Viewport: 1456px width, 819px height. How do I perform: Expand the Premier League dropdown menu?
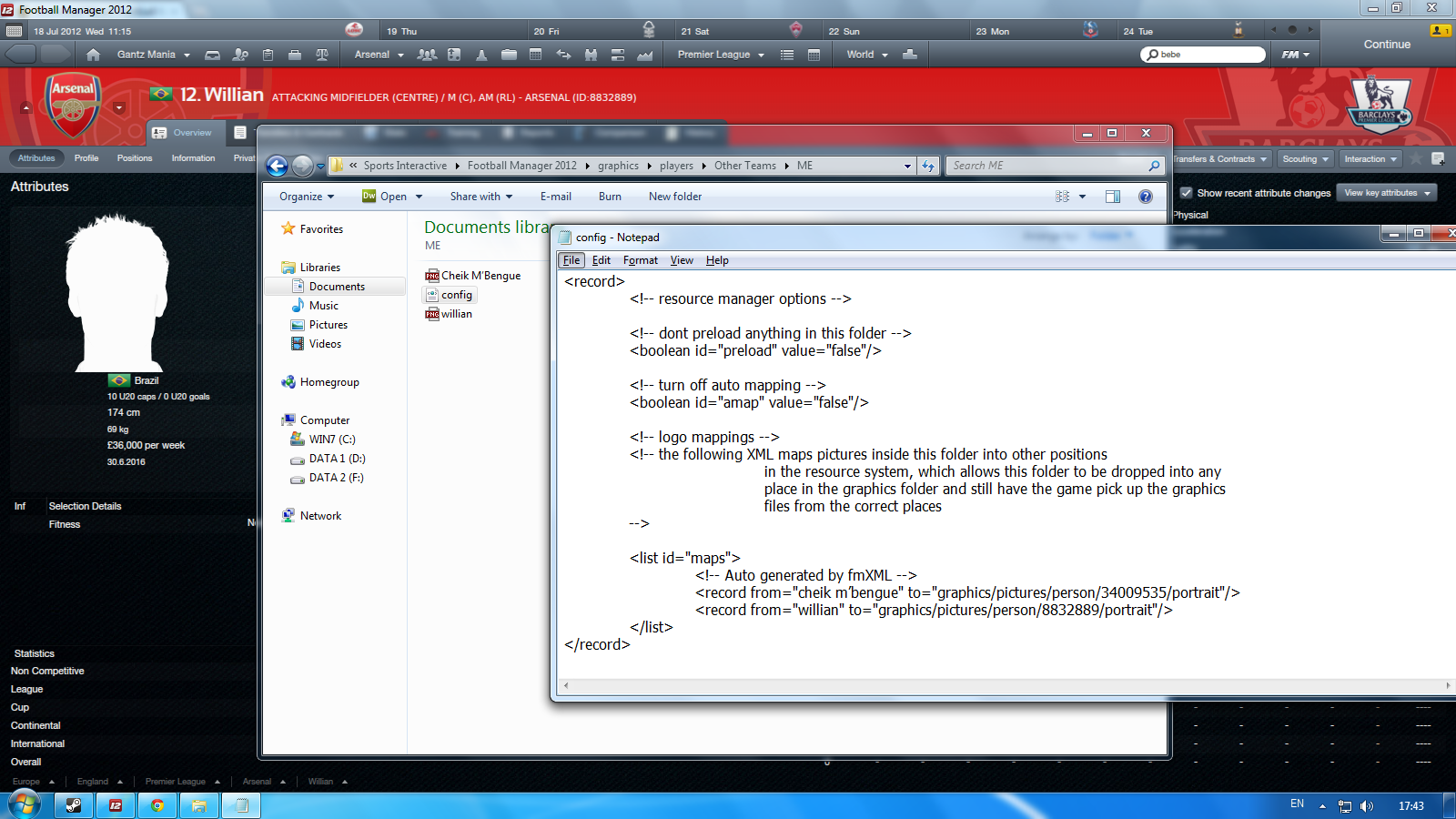click(722, 55)
